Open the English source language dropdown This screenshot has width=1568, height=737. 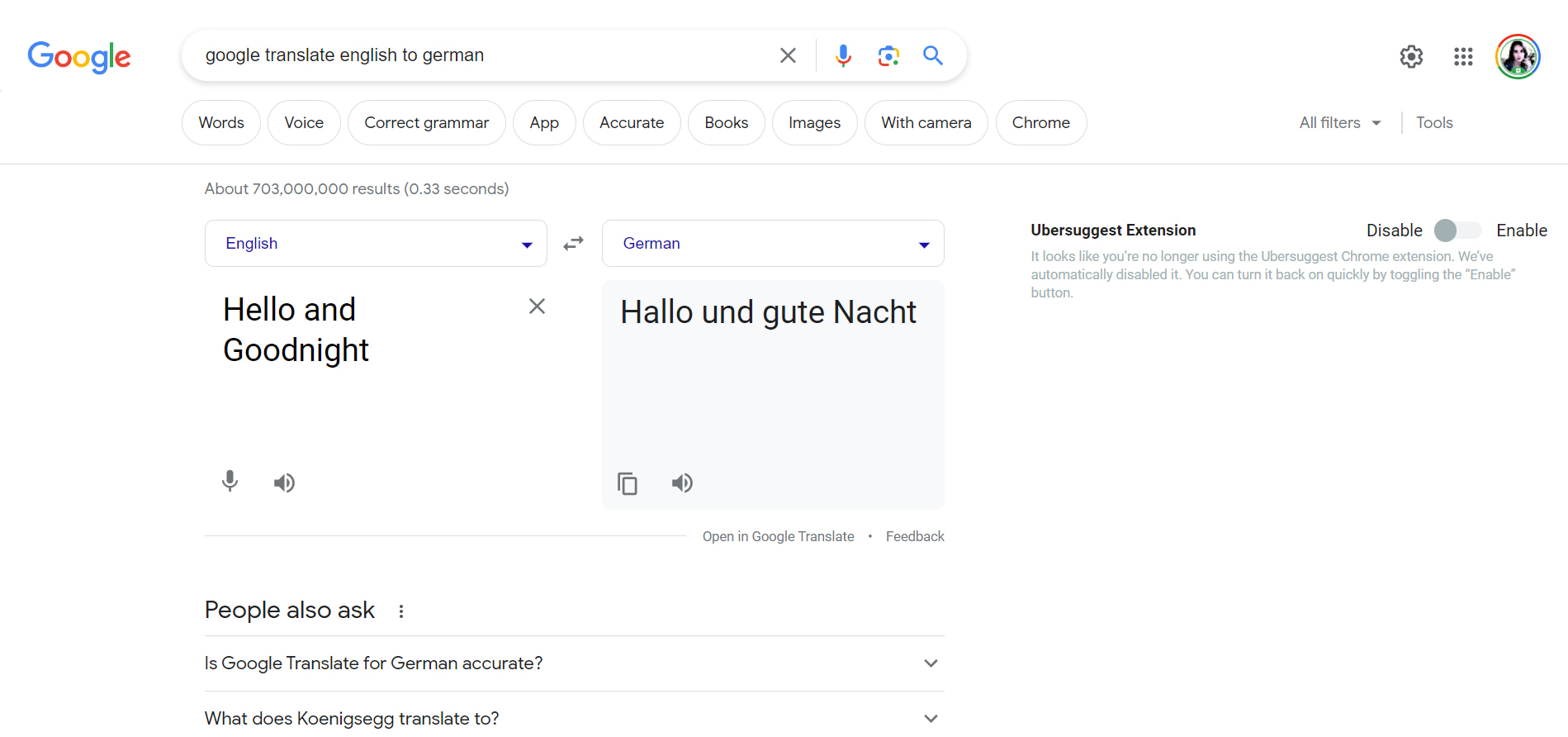pyautogui.click(x=376, y=244)
